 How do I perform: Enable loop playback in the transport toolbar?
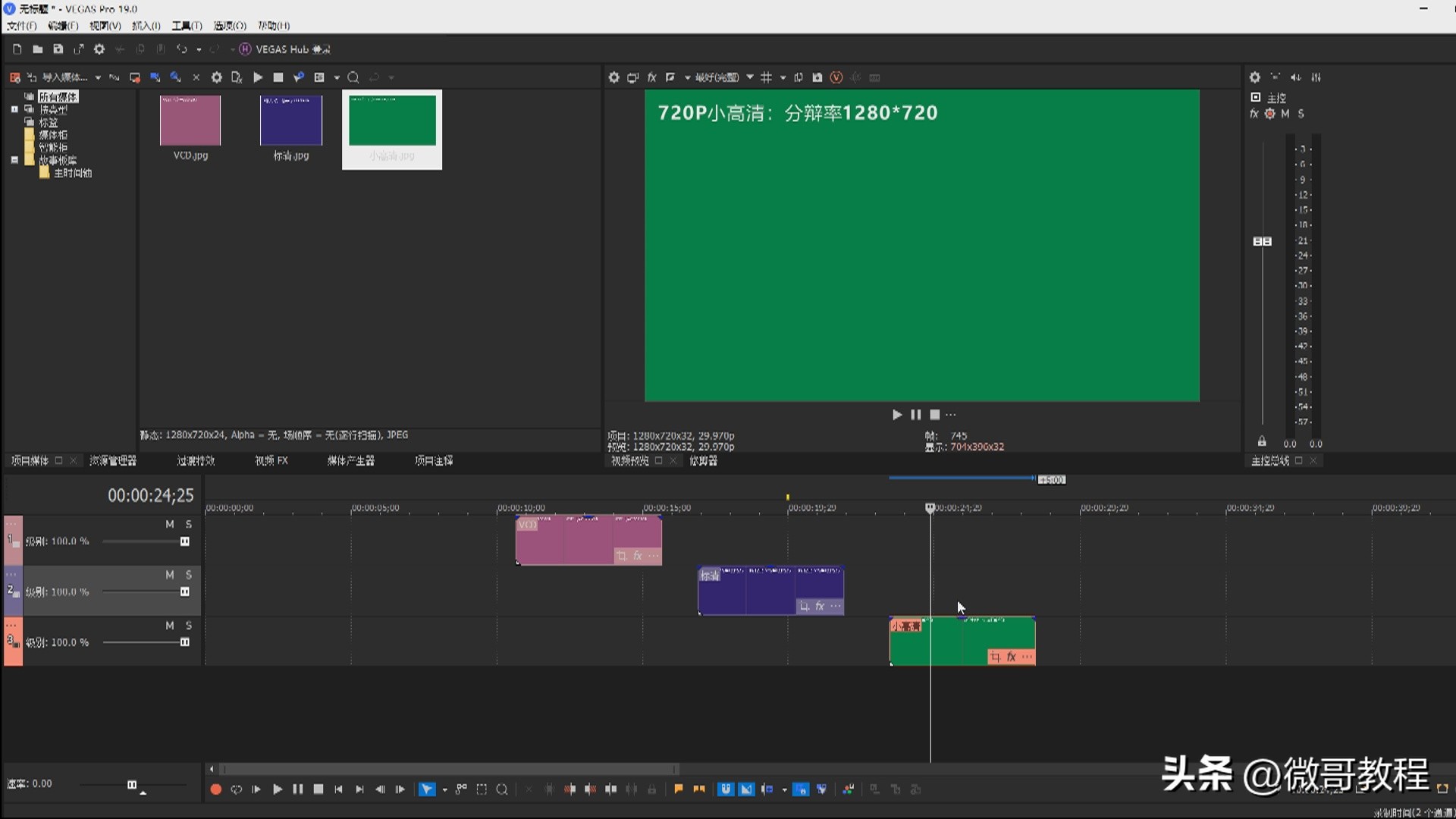pos(237,789)
